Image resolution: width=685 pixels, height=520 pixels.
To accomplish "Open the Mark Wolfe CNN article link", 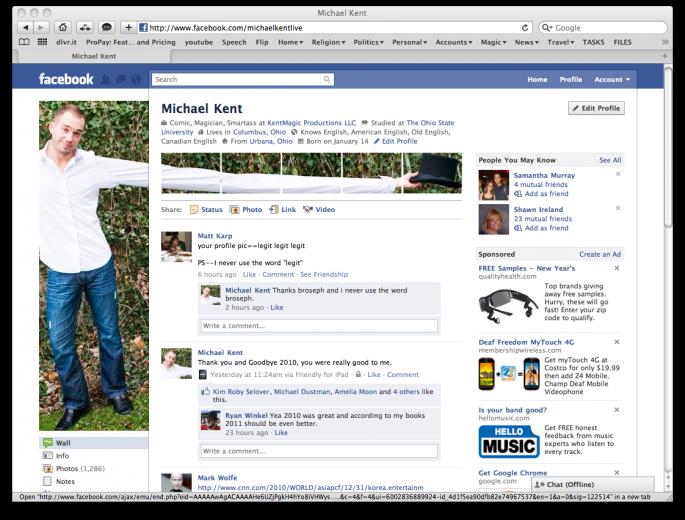I will [310, 487].
